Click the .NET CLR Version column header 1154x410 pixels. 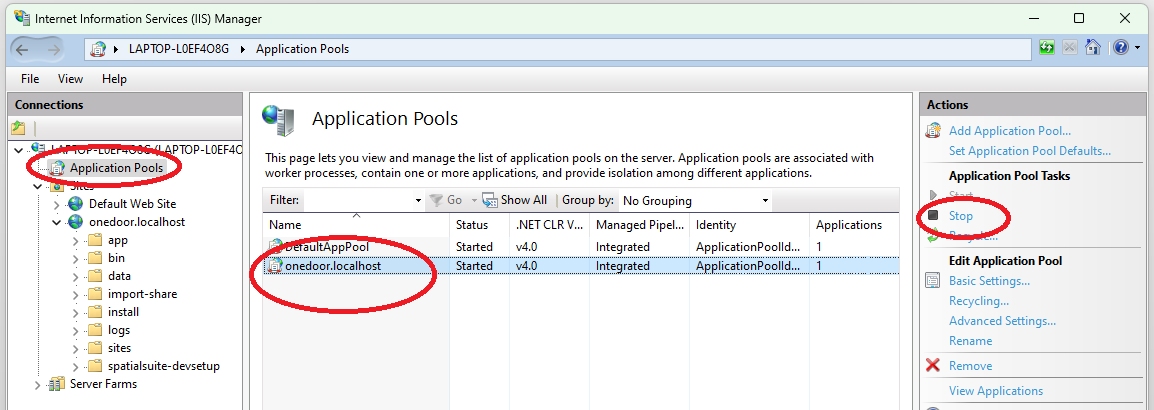[x=550, y=225]
